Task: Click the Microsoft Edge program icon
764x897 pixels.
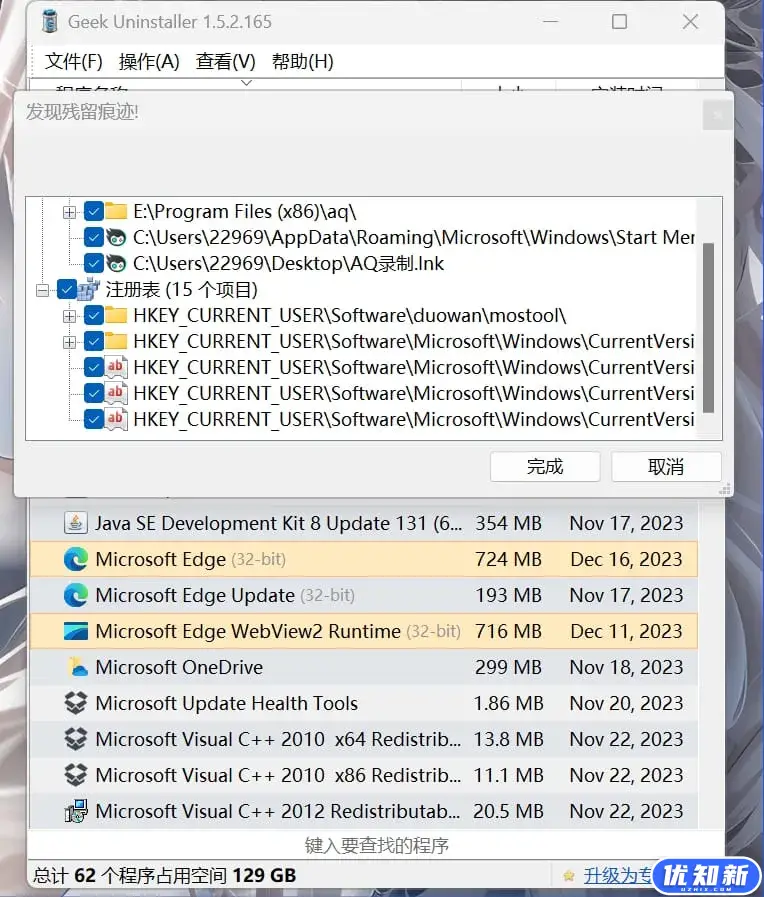Action: coord(76,560)
